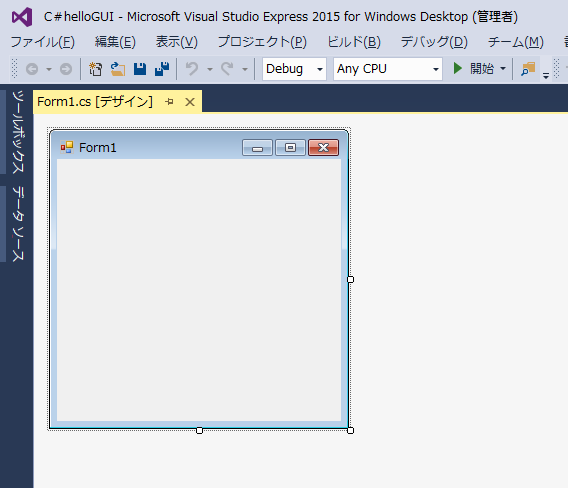Expand the Redo history dropdown arrow

pos(245,69)
